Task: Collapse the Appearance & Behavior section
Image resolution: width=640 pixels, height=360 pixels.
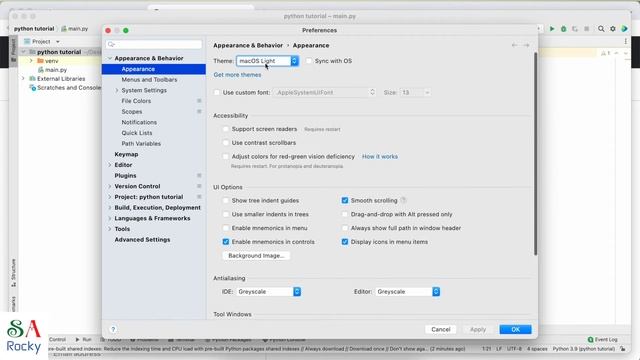Action: point(109,58)
